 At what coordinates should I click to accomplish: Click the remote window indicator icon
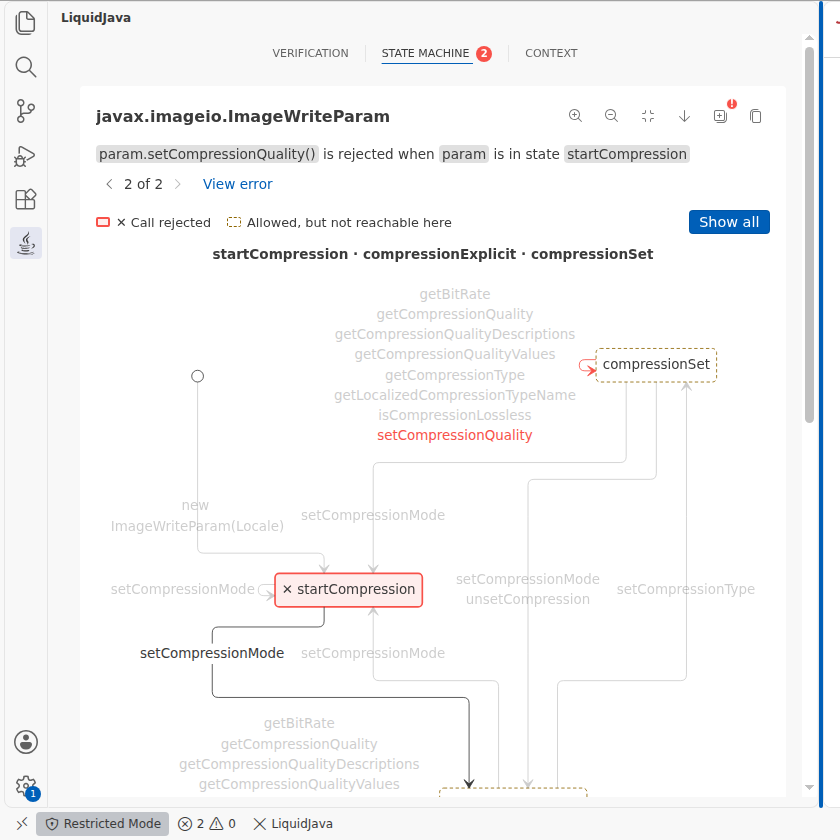(21, 823)
